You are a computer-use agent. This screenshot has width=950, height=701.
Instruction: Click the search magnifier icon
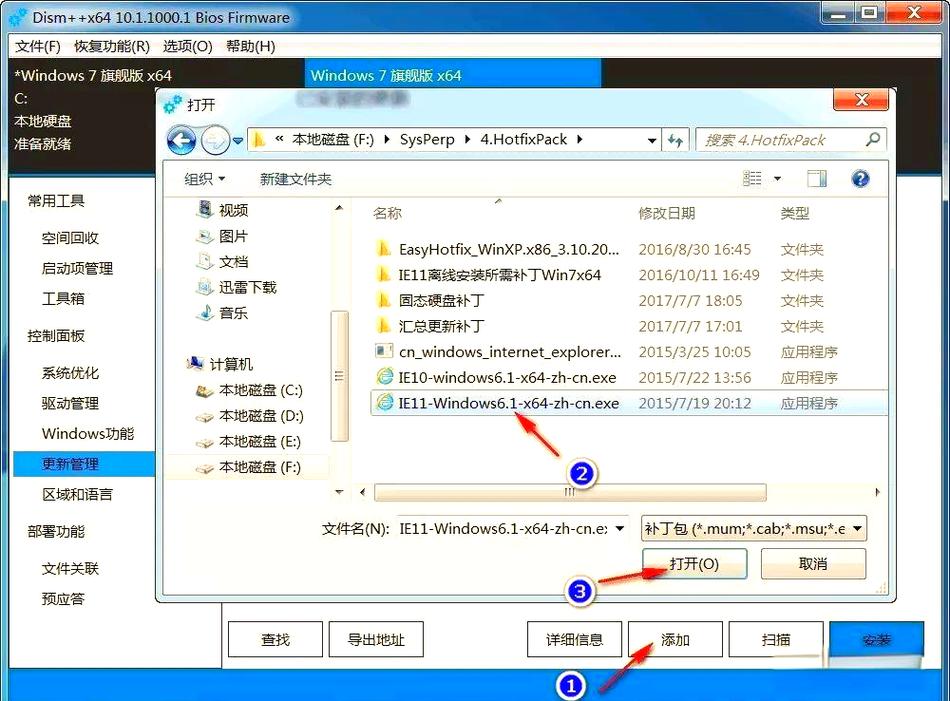click(x=872, y=140)
